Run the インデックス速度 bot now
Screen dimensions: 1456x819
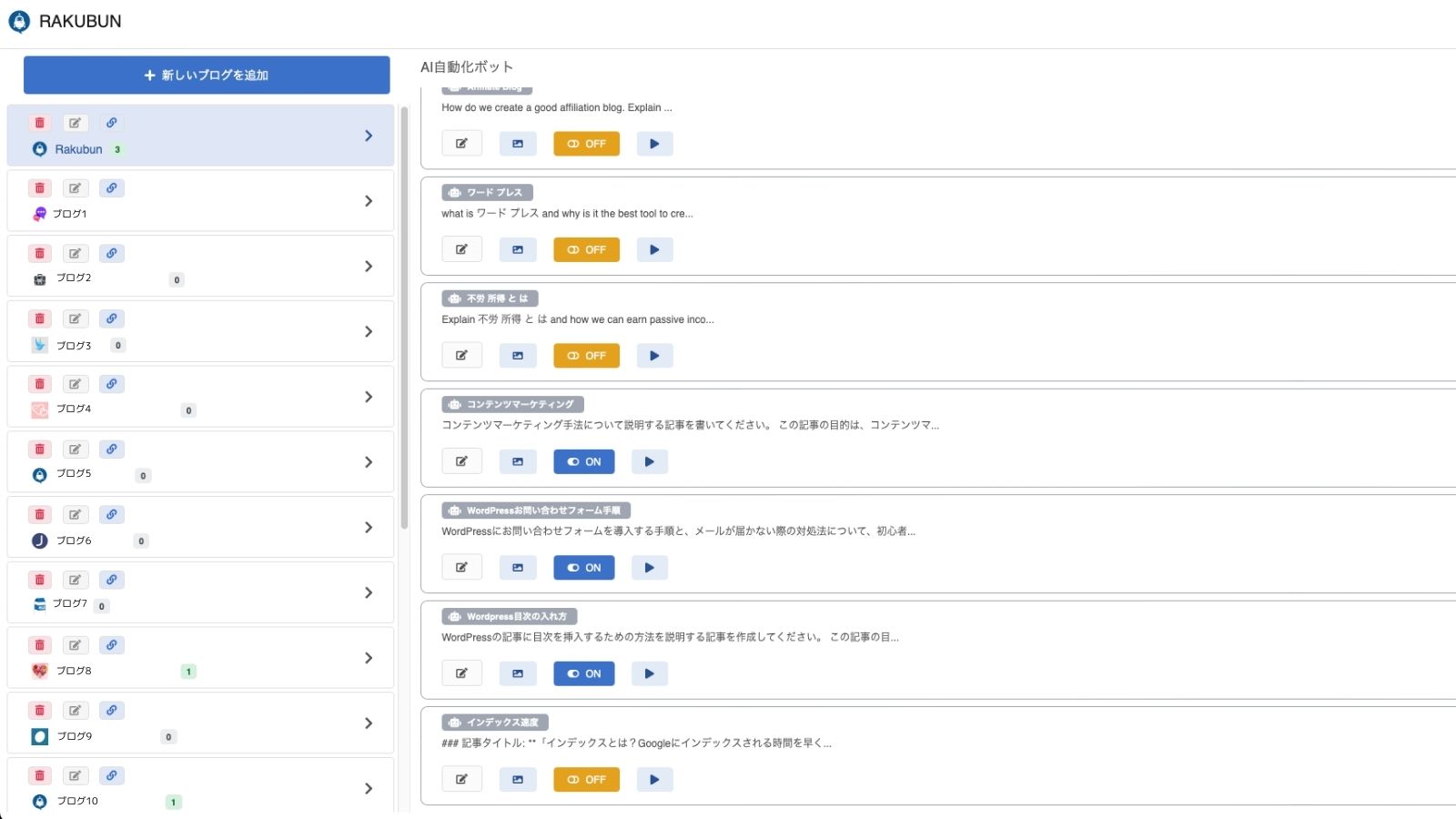pos(654,780)
